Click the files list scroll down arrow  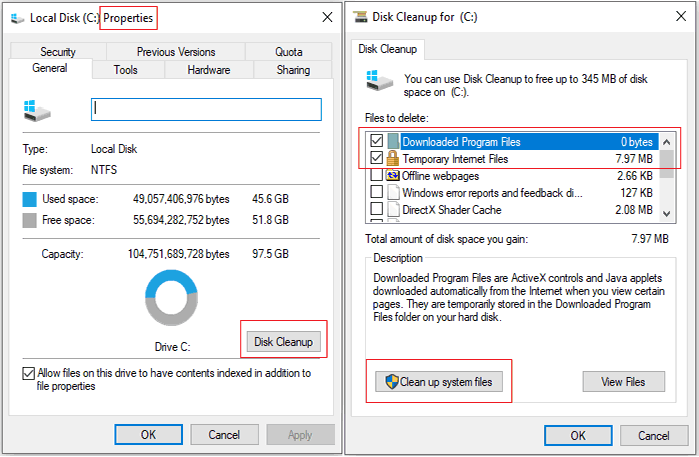(x=666, y=214)
